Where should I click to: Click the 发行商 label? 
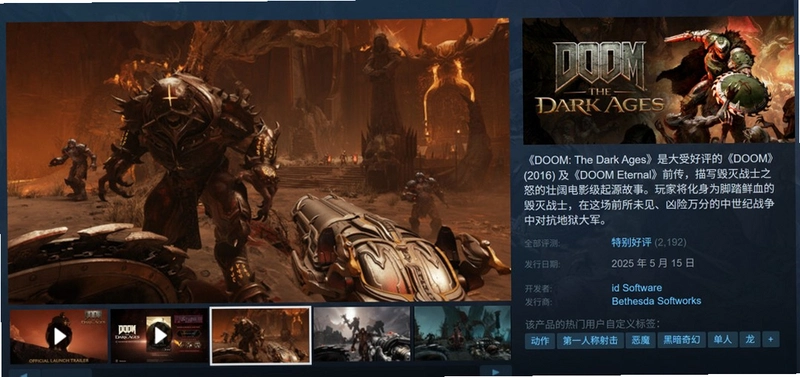click(x=538, y=302)
